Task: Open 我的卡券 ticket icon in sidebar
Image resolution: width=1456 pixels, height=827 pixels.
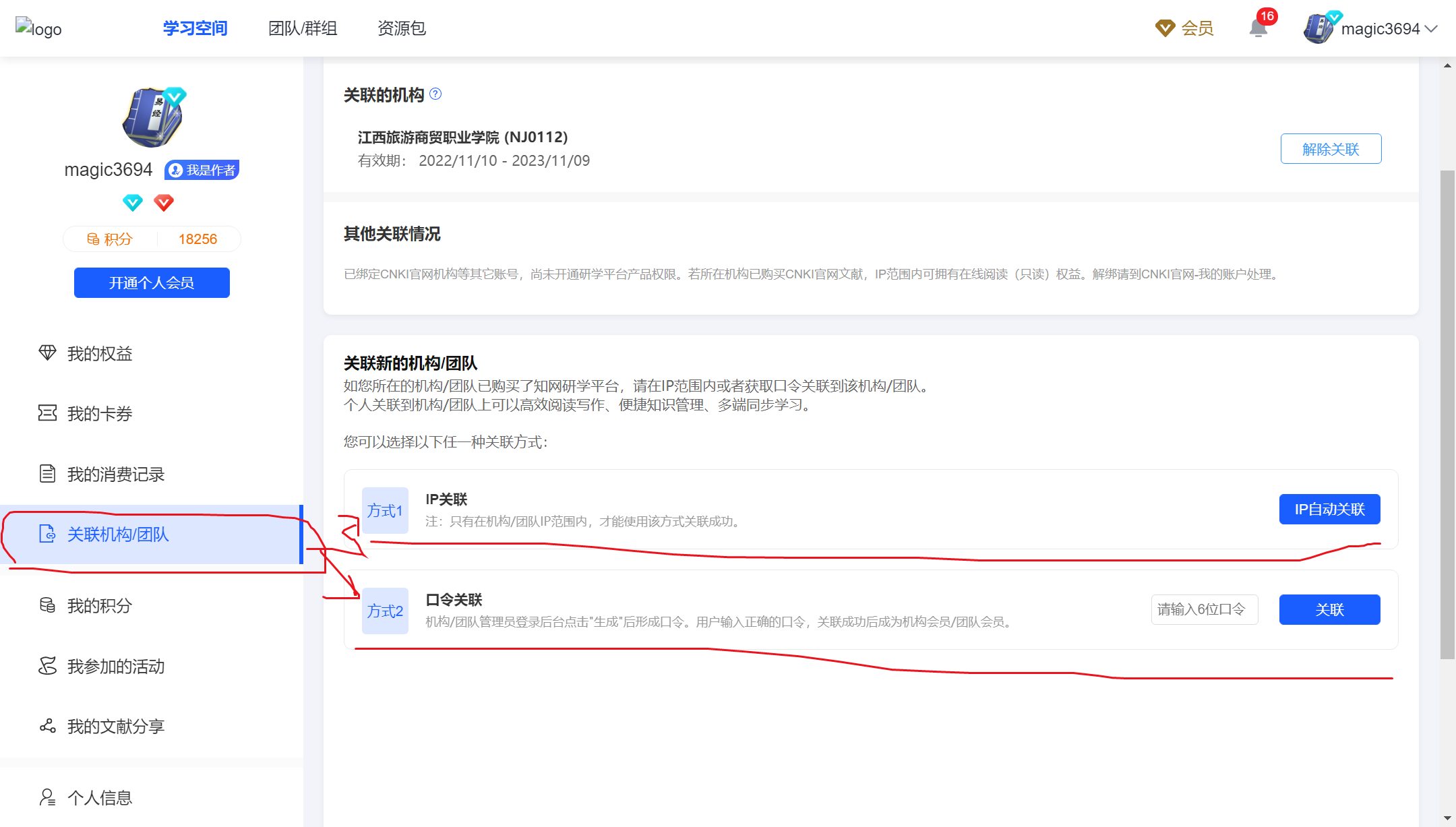Action: click(47, 413)
